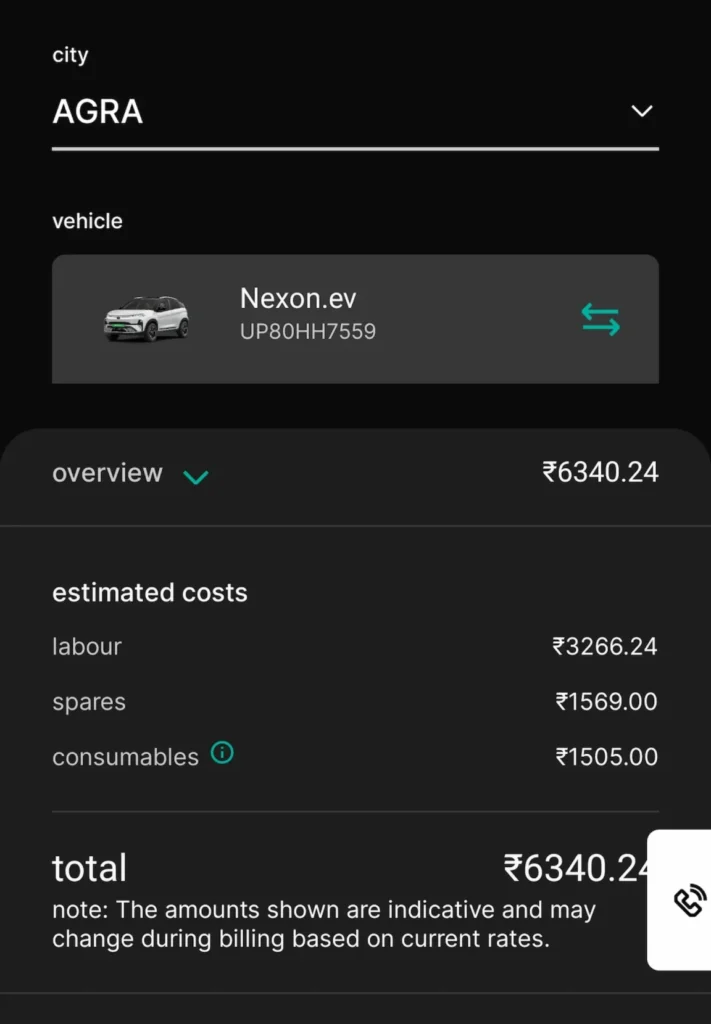Select the labour cost row

[x=355, y=646]
